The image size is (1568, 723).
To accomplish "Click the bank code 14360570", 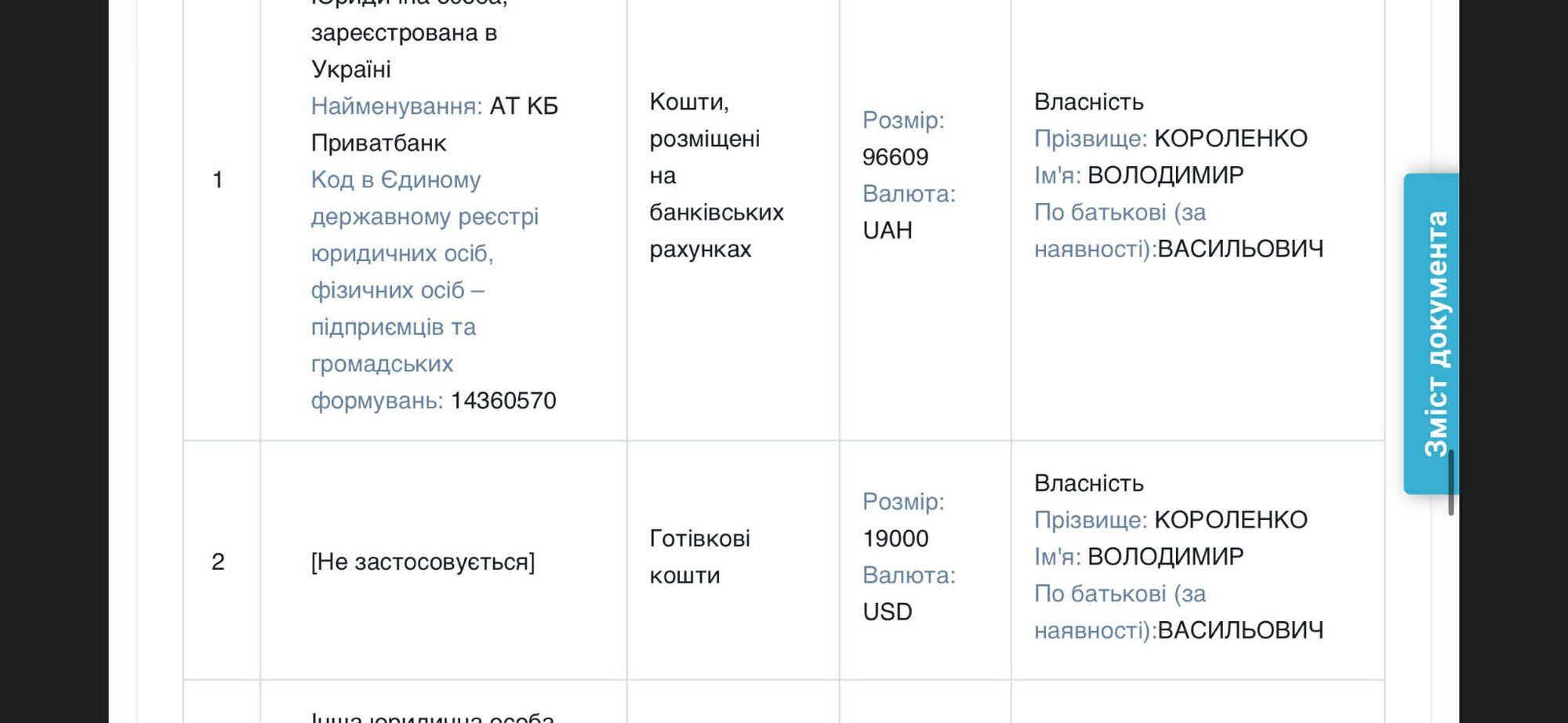I will click(x=503, y=401).
